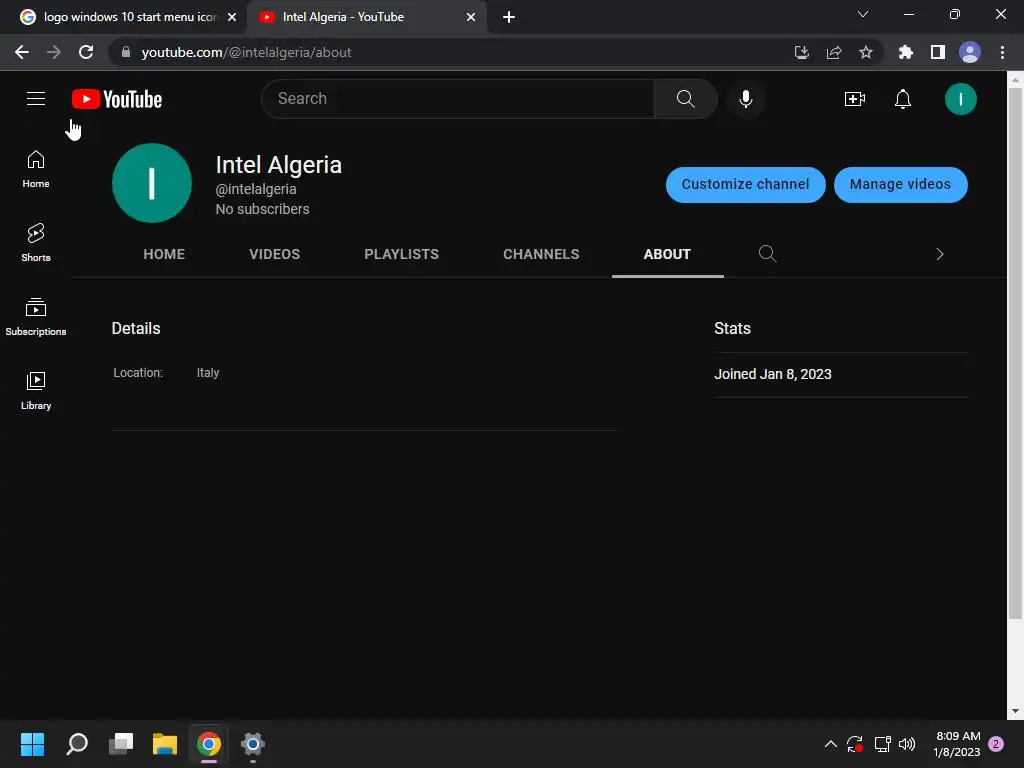The image size is (1024, 768).
Task: Open the Create video icon
Action: tap(854, 99)
